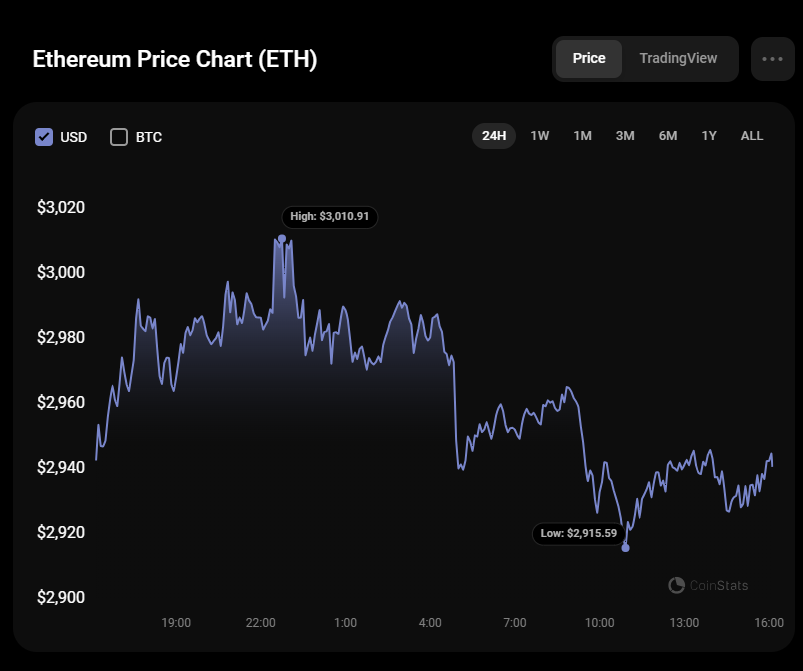
Task: Enable the BTC currency checkbox
Action: click(119, 137)
